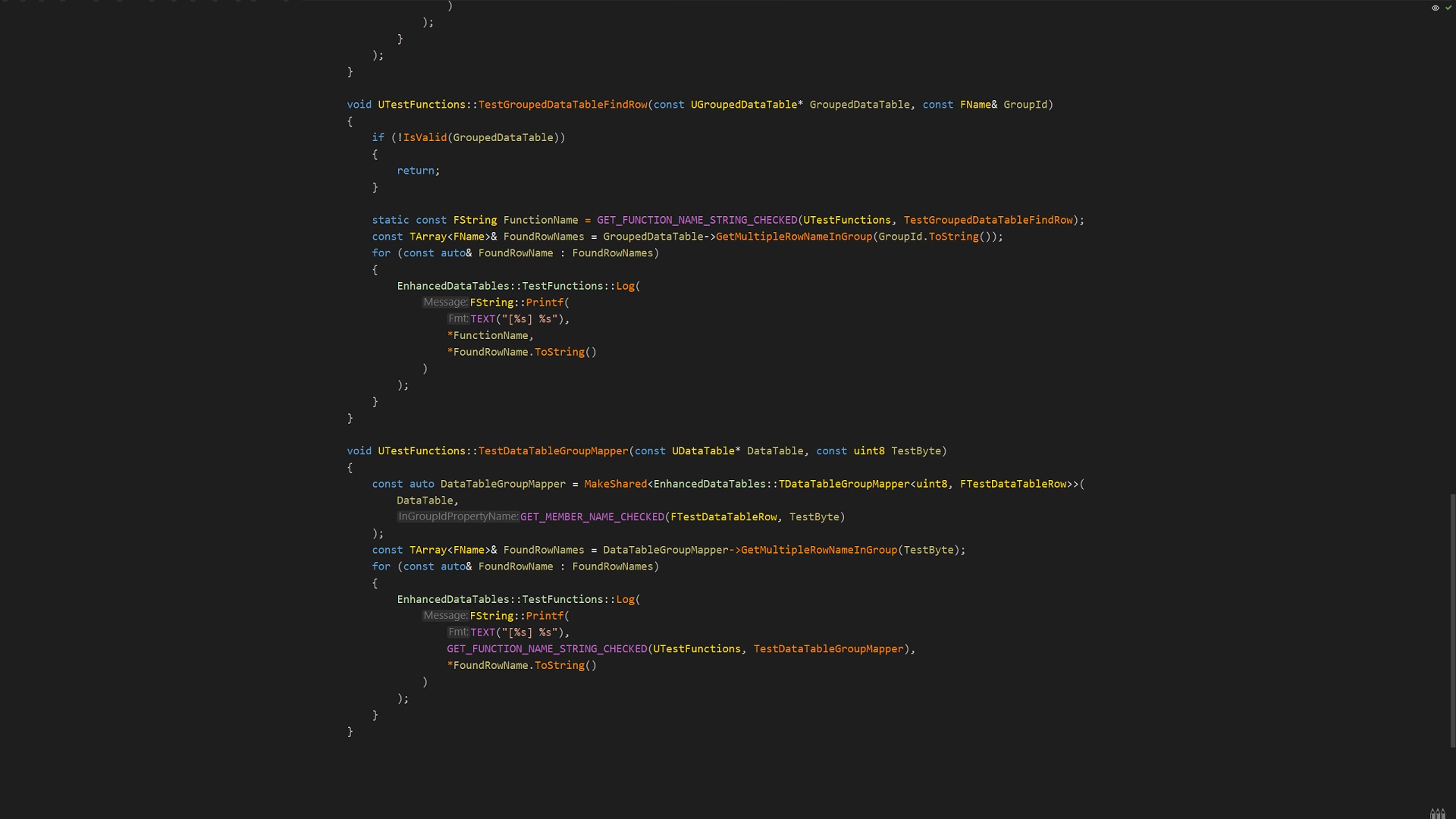
Task: Click the GET_MEMBER_NAME_CHECKED macro
Action: 591,517
